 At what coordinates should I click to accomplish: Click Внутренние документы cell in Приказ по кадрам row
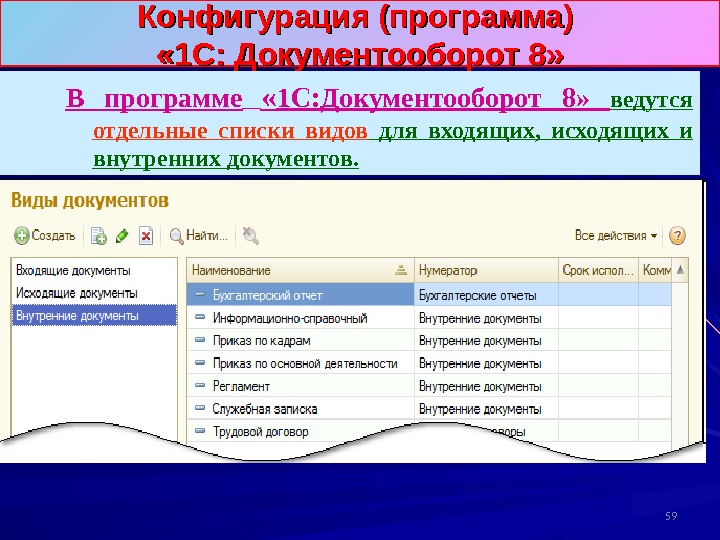486,340
